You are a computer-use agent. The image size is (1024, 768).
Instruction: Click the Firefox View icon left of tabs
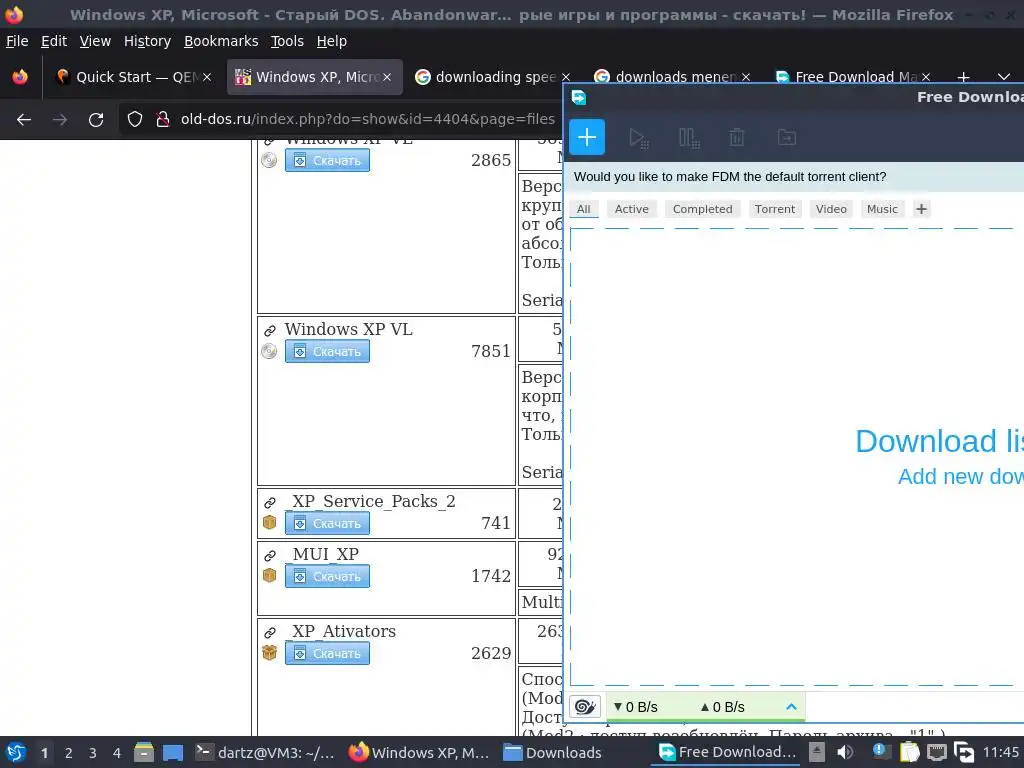(x=20, y=77)
